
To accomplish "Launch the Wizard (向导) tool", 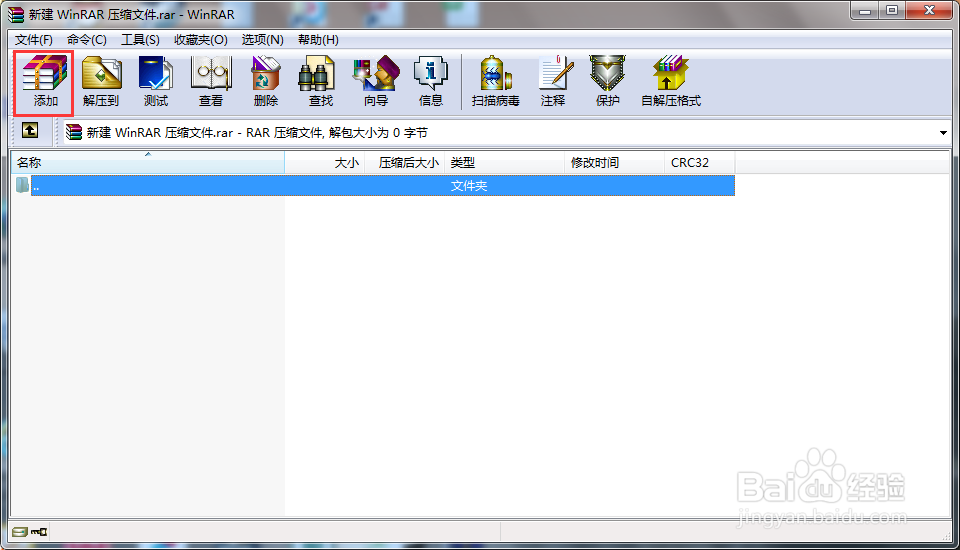I will click(x=376, y=82).
